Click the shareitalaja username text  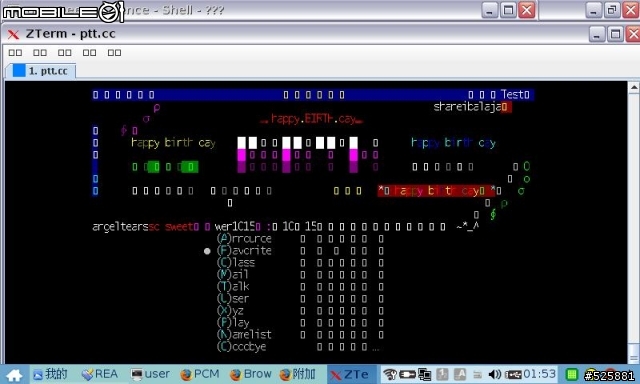[467, 107]
